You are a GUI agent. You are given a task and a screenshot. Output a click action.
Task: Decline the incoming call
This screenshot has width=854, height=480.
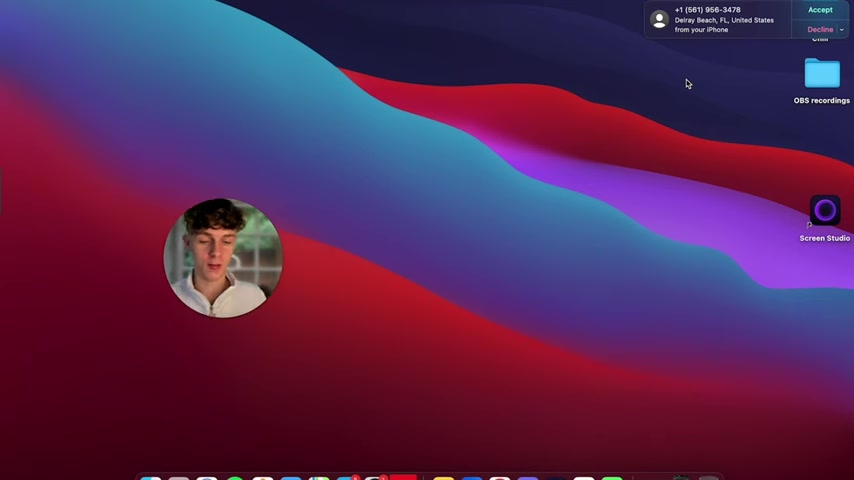[x=820, y=29]
